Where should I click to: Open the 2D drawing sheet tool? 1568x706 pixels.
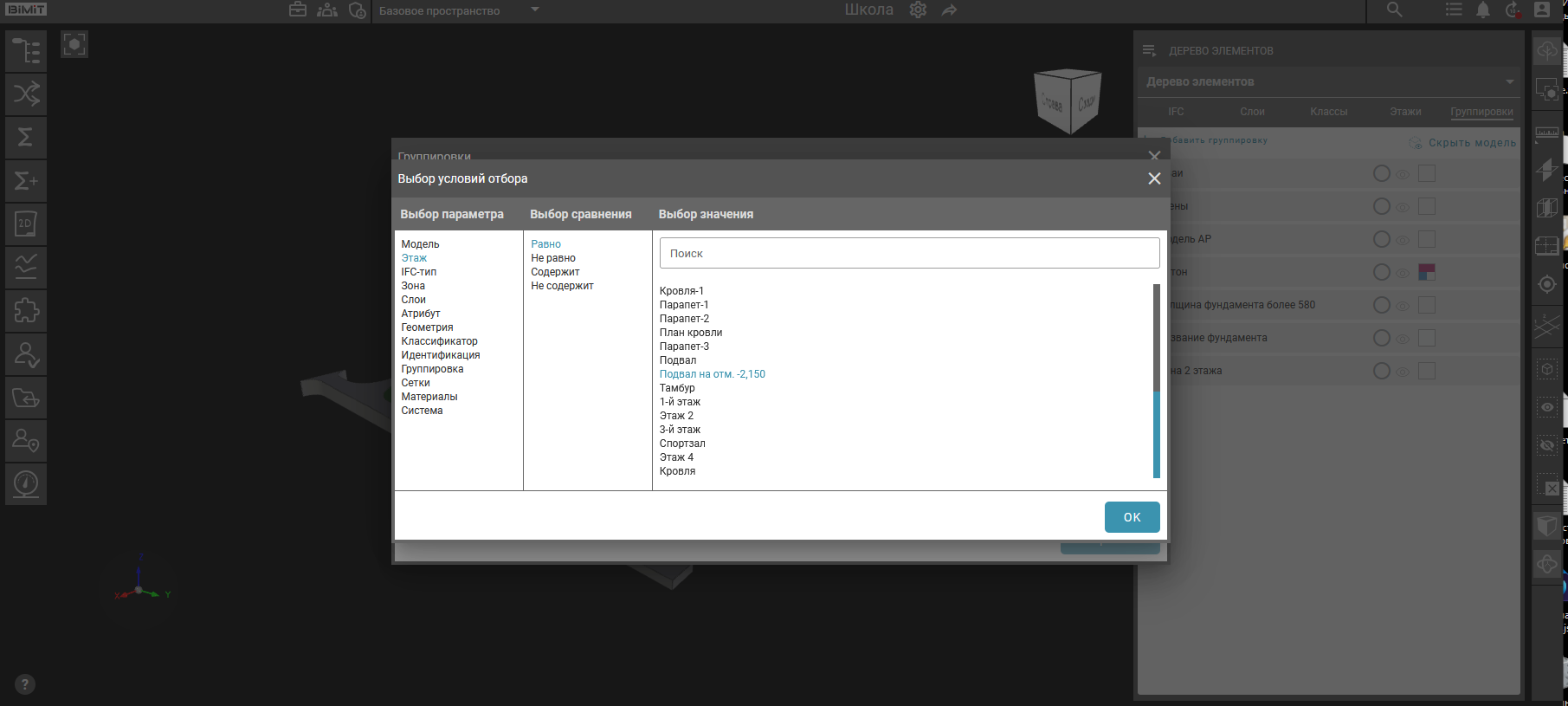pyautogui.click(x=26, y=224)
